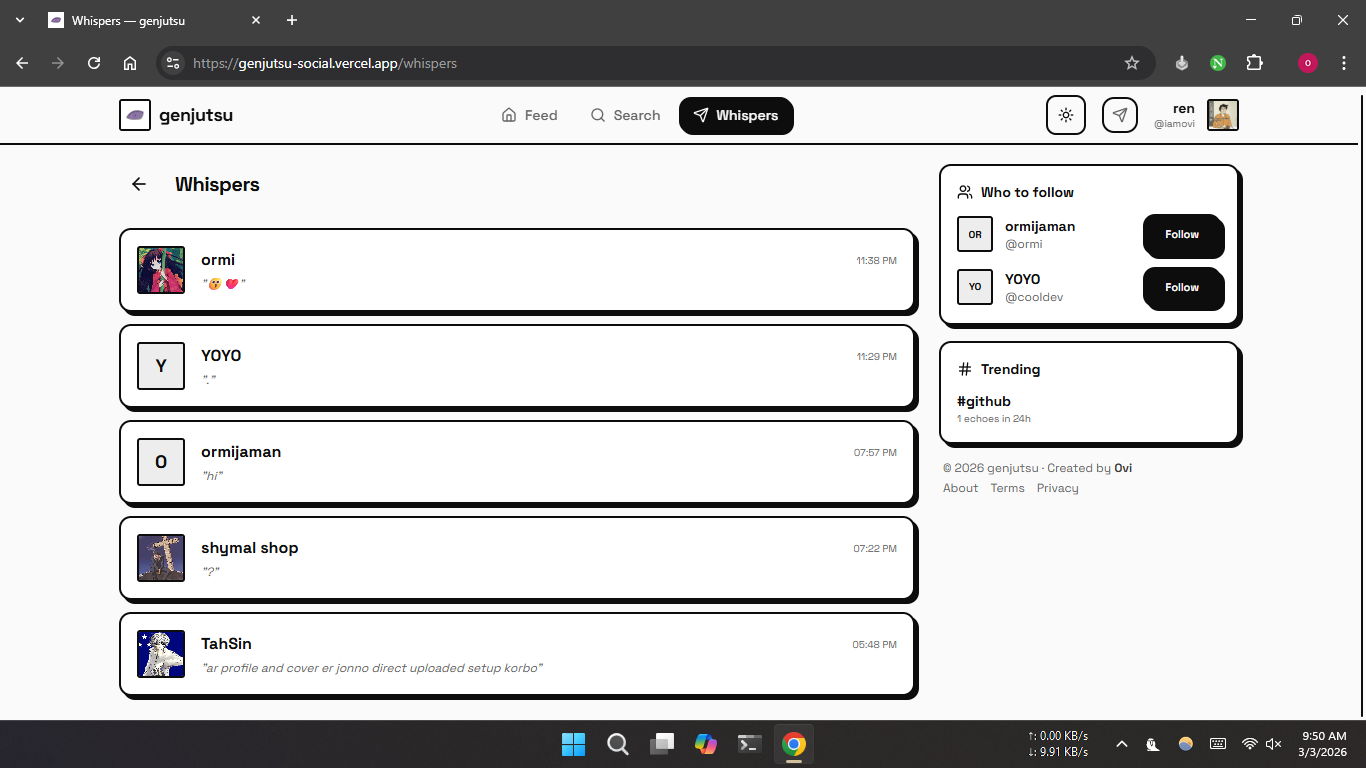Open the whisper conversation named ormi
This screenshot has width=1366, height=768.
[517, 270]
